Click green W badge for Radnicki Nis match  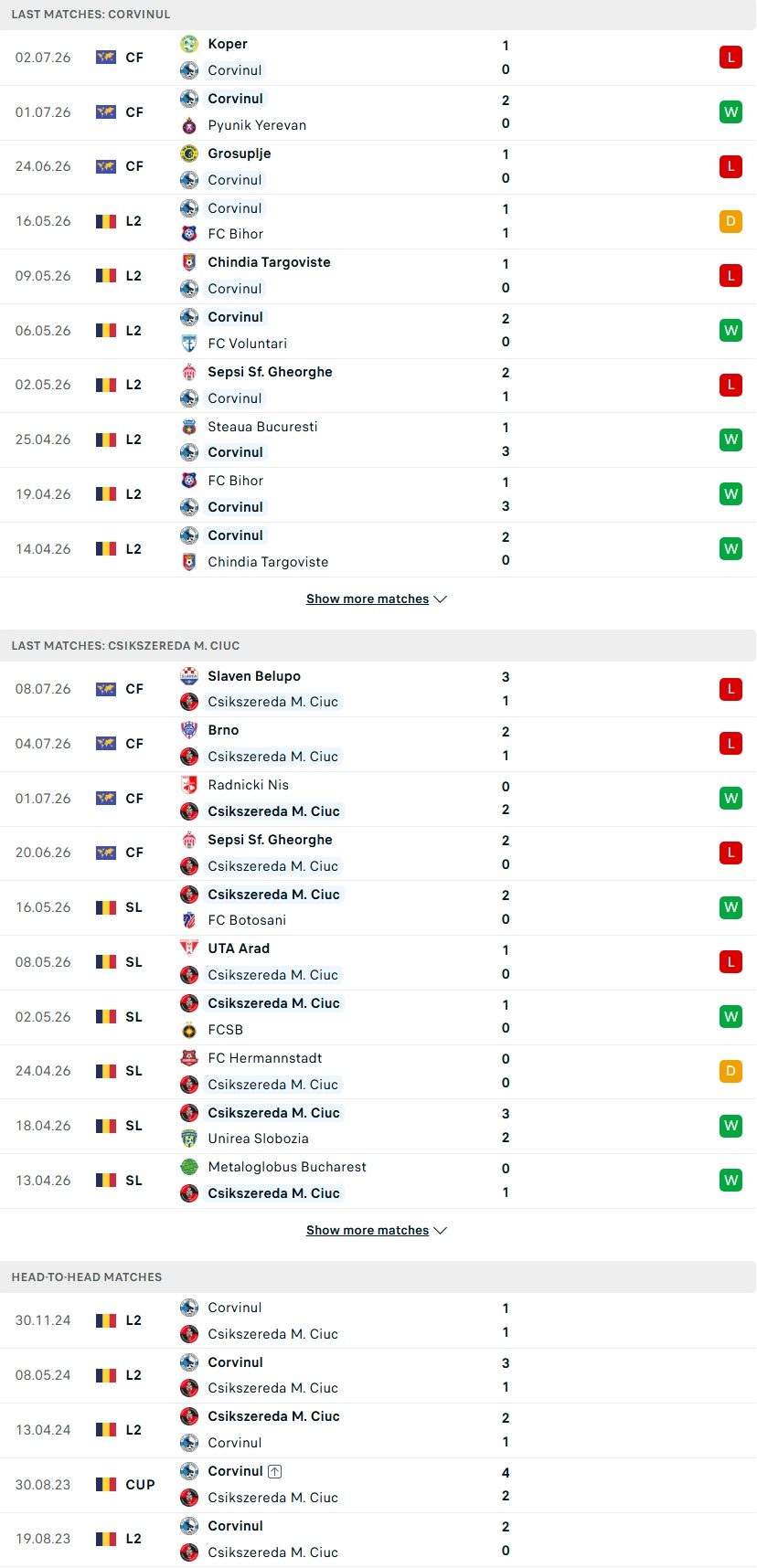tap(730, 799)
